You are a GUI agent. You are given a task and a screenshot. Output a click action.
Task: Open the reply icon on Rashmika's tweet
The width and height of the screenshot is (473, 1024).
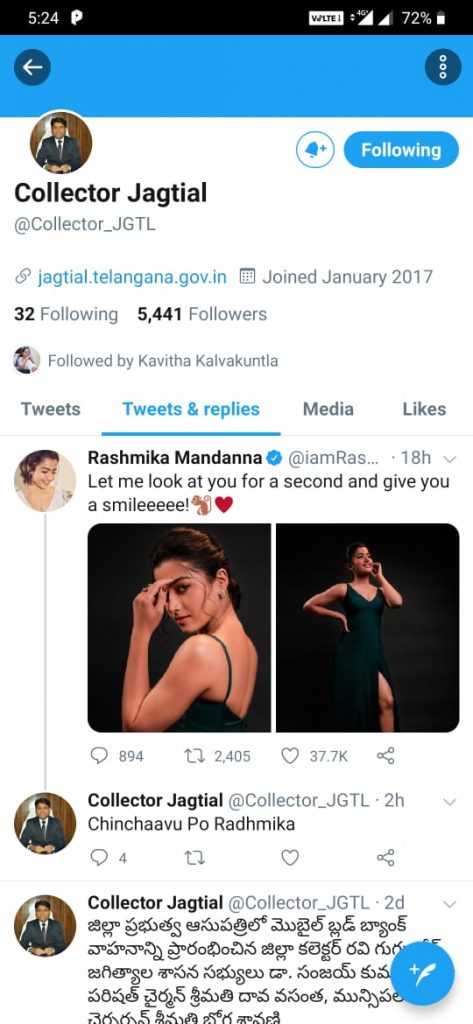click(x=99, y=756)
